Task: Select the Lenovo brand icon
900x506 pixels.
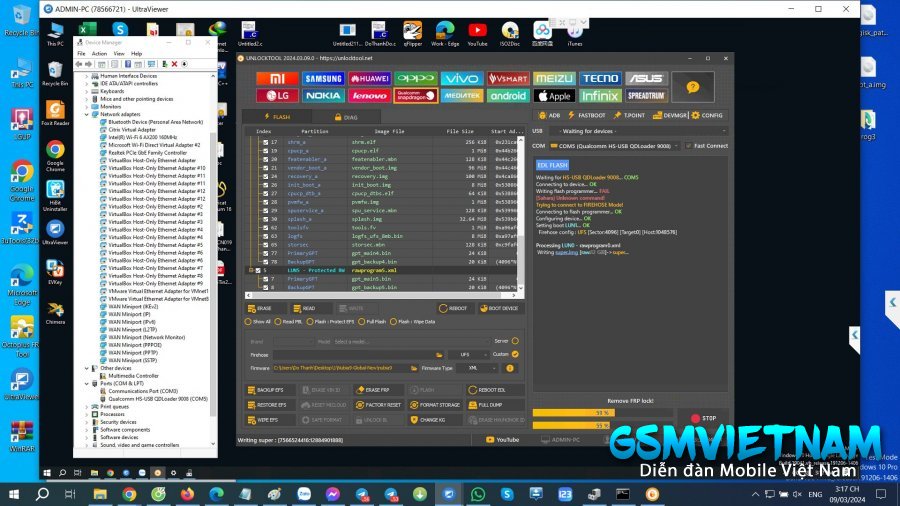Action: point(370,96)
